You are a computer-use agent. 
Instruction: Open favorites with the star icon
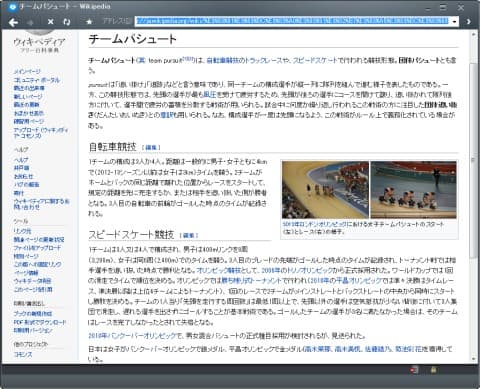coord(89,22)
